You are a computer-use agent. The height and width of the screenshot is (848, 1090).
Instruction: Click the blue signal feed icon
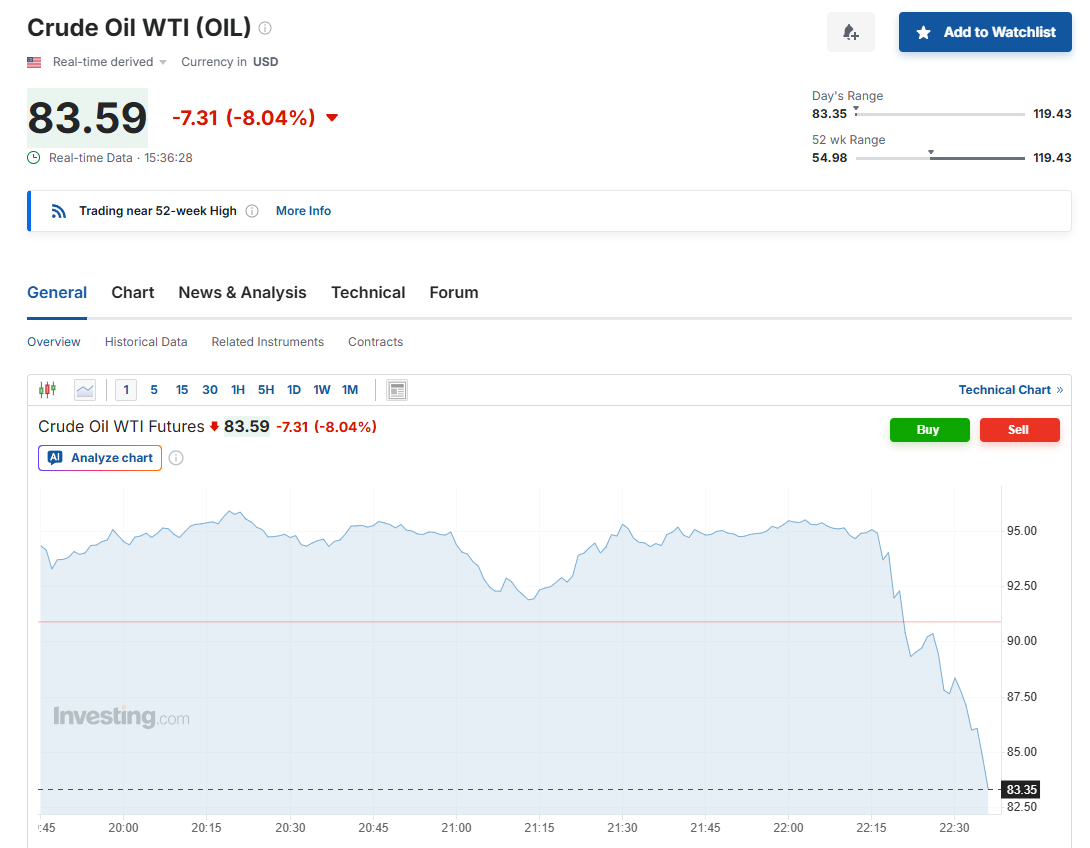[59, 211]
